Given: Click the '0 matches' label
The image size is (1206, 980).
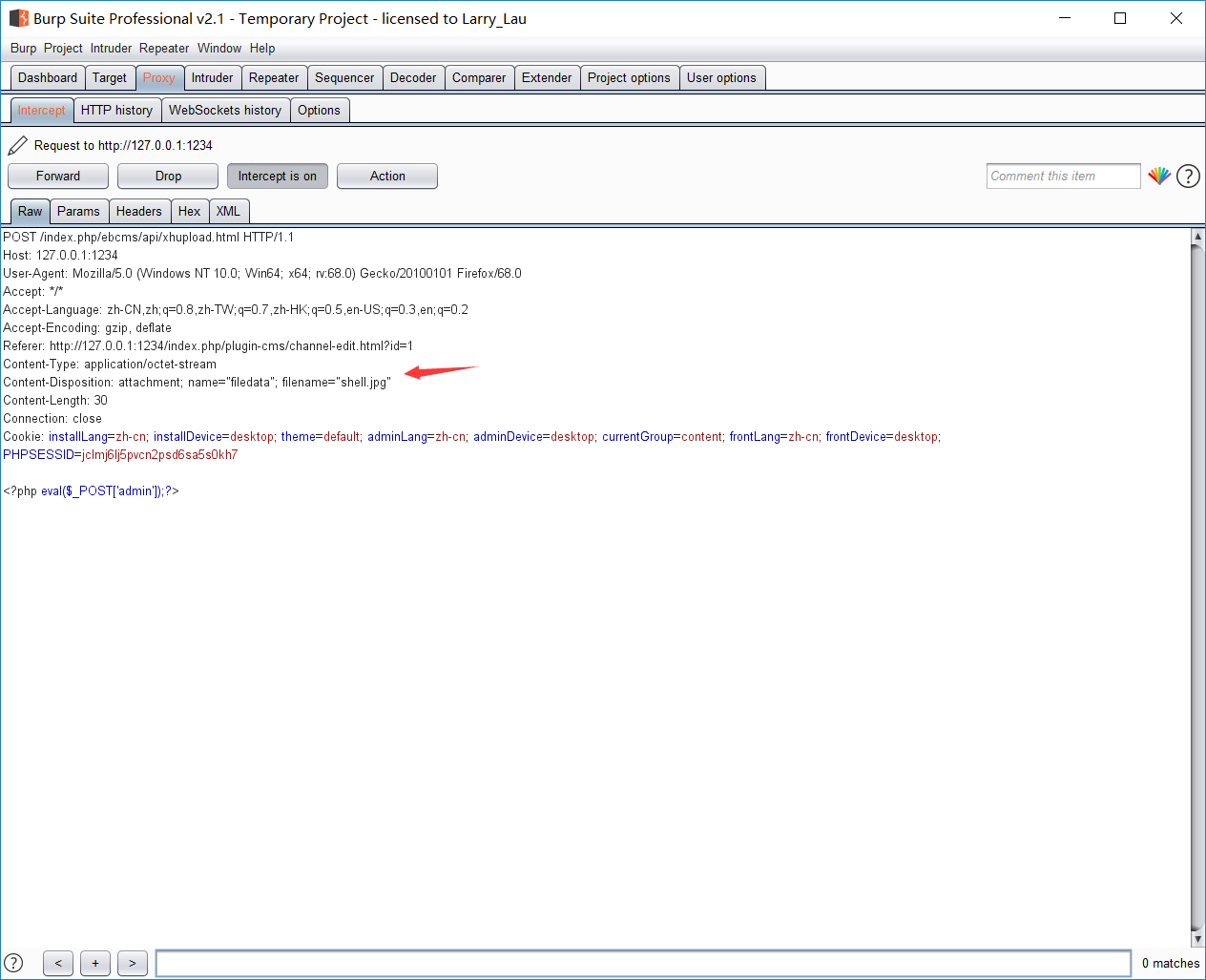Looking at the screenshot, I should pyautogui.click(x=1171, y=963).
